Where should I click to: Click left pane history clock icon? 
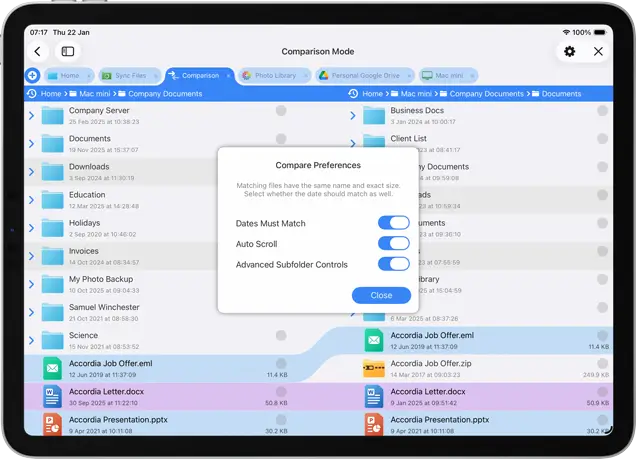pyautogui.click(x=32, y=94)
